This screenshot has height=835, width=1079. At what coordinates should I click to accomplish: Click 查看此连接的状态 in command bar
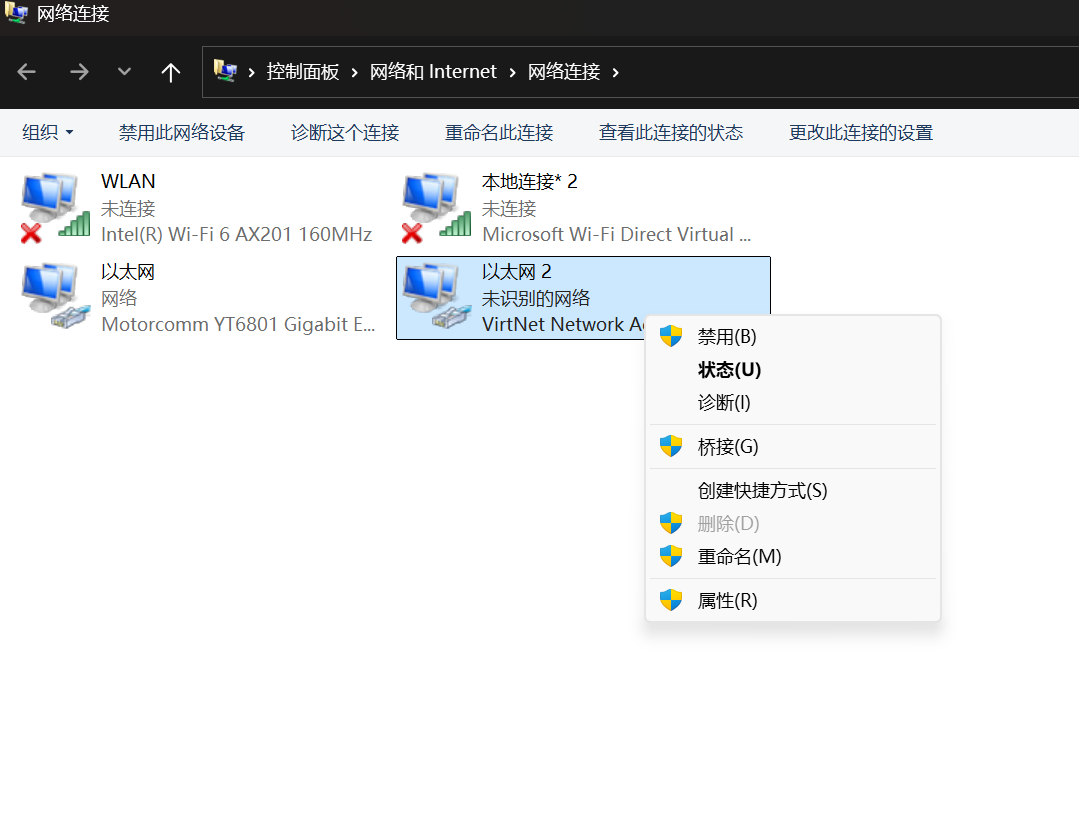pyautogui.click(x=671, y=132)
